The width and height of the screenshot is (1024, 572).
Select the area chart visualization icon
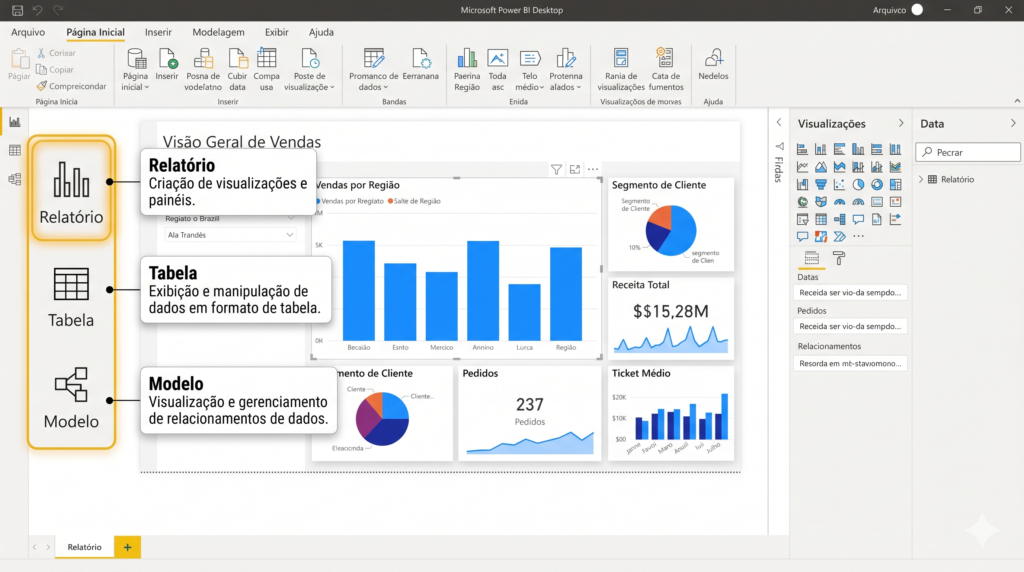tap(821, 167)
